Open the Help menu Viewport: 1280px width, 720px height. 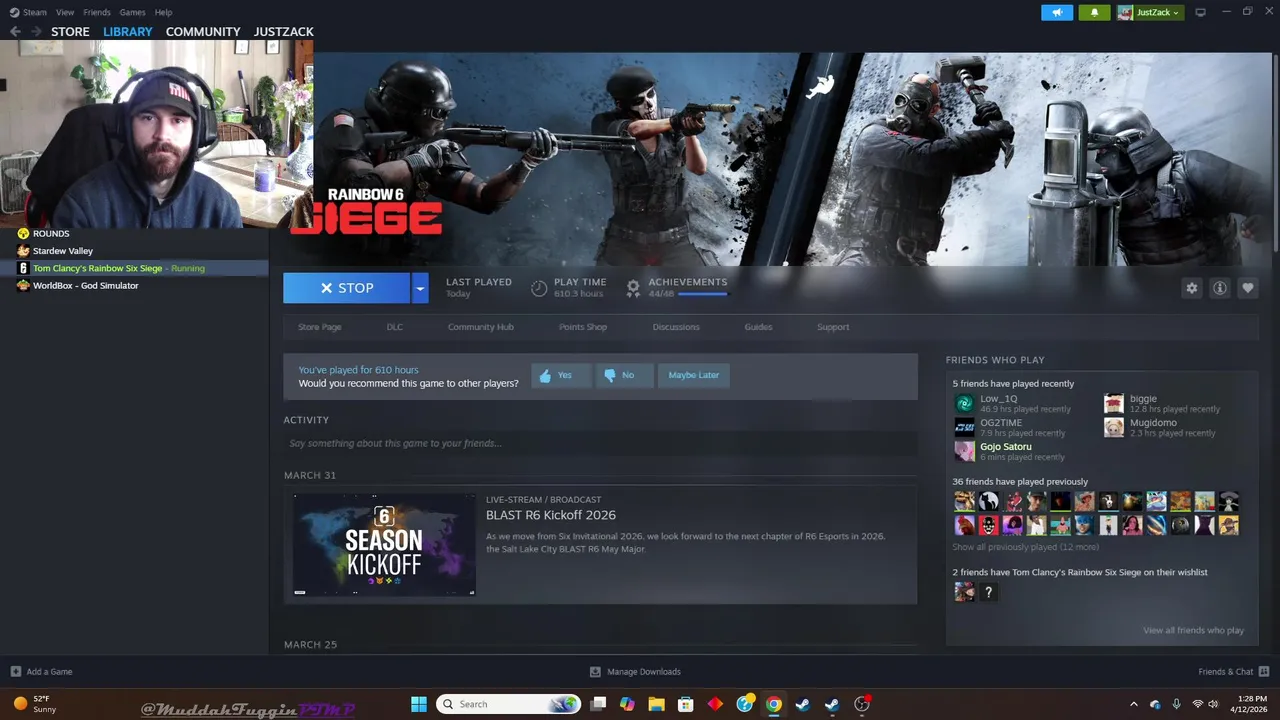tap(163, 12)
